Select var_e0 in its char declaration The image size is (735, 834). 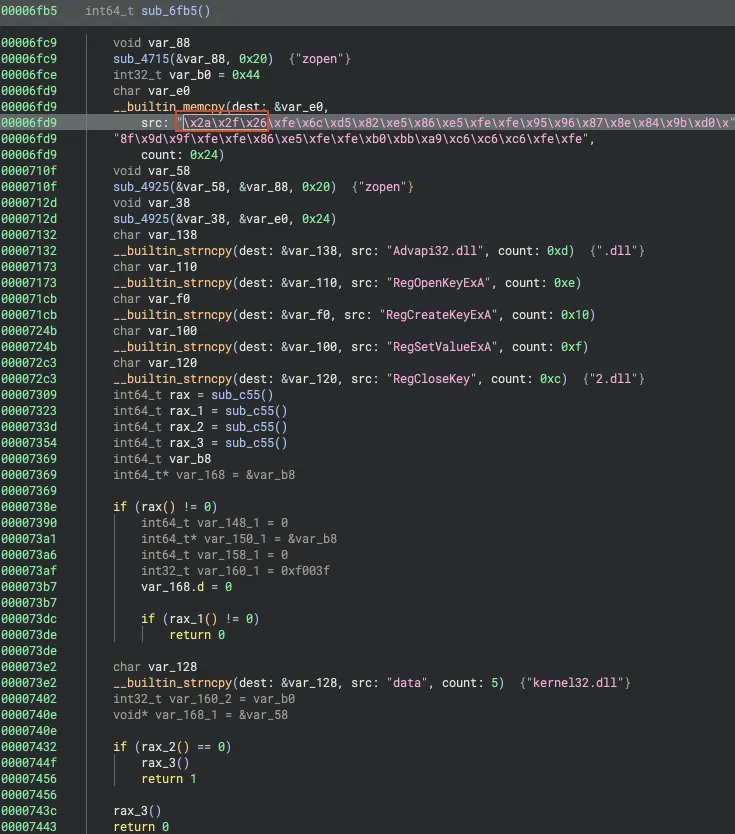pos(169,90)
